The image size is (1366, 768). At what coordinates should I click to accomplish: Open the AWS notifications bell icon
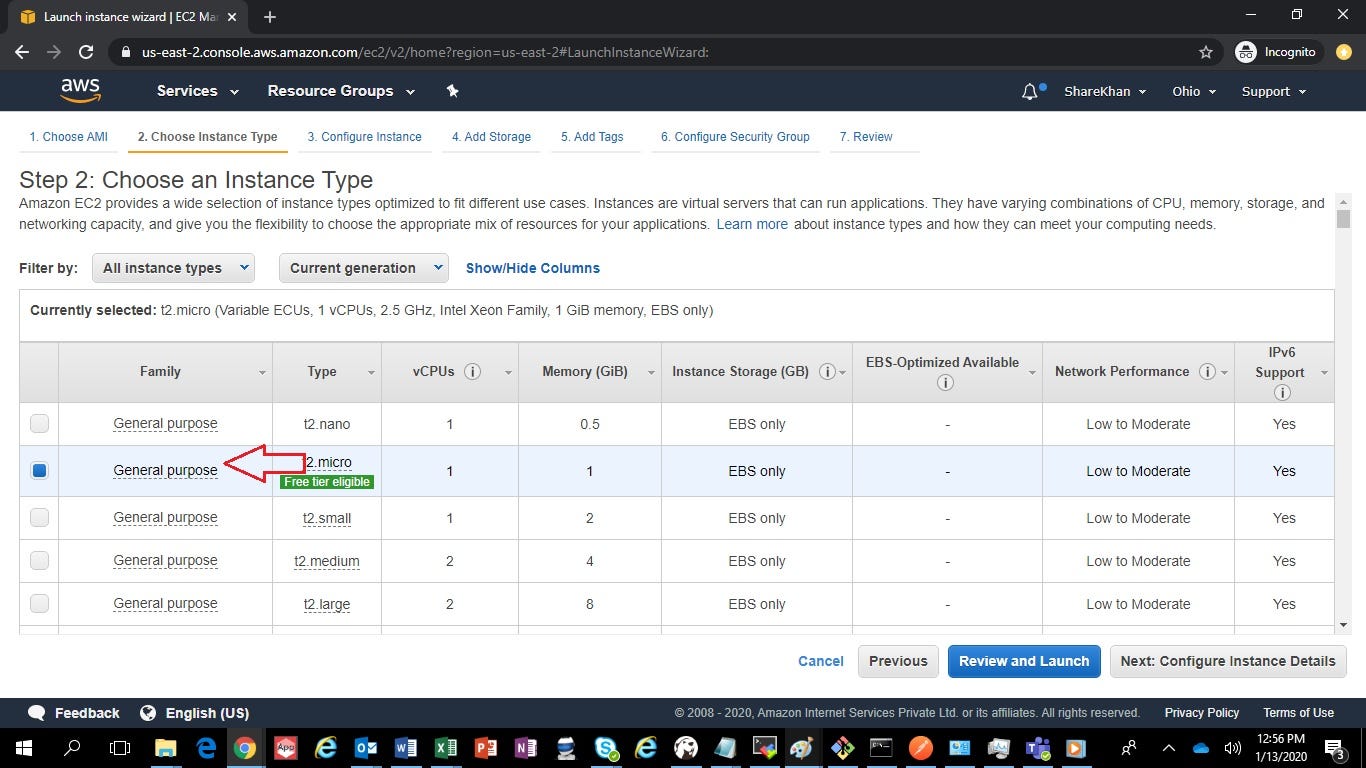pyautogui.click(x=1029, y=91)
